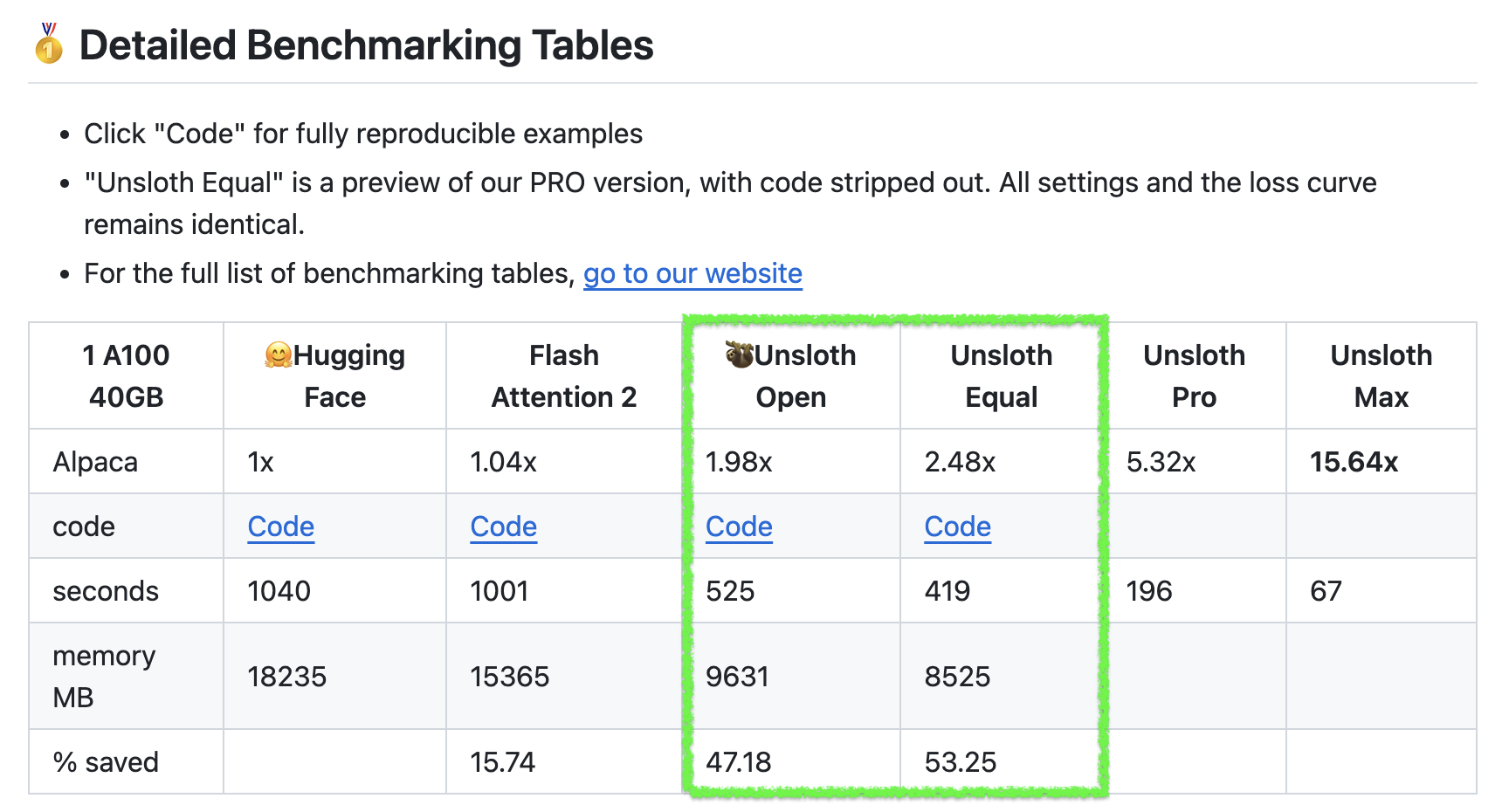The height and width of the screenshot is (812, 1509).
Task: Open the Code link under Unsloth Equal
Action: [x=958, y=526]
